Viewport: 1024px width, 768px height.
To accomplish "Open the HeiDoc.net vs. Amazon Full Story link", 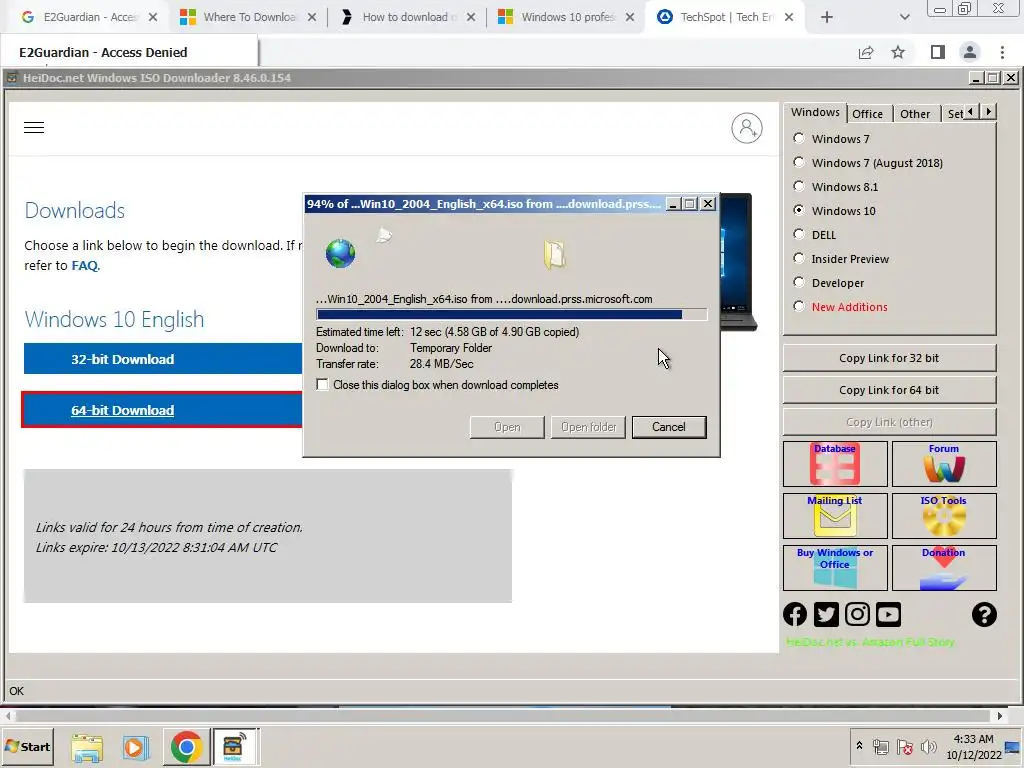I will click(x=870, y=642).
